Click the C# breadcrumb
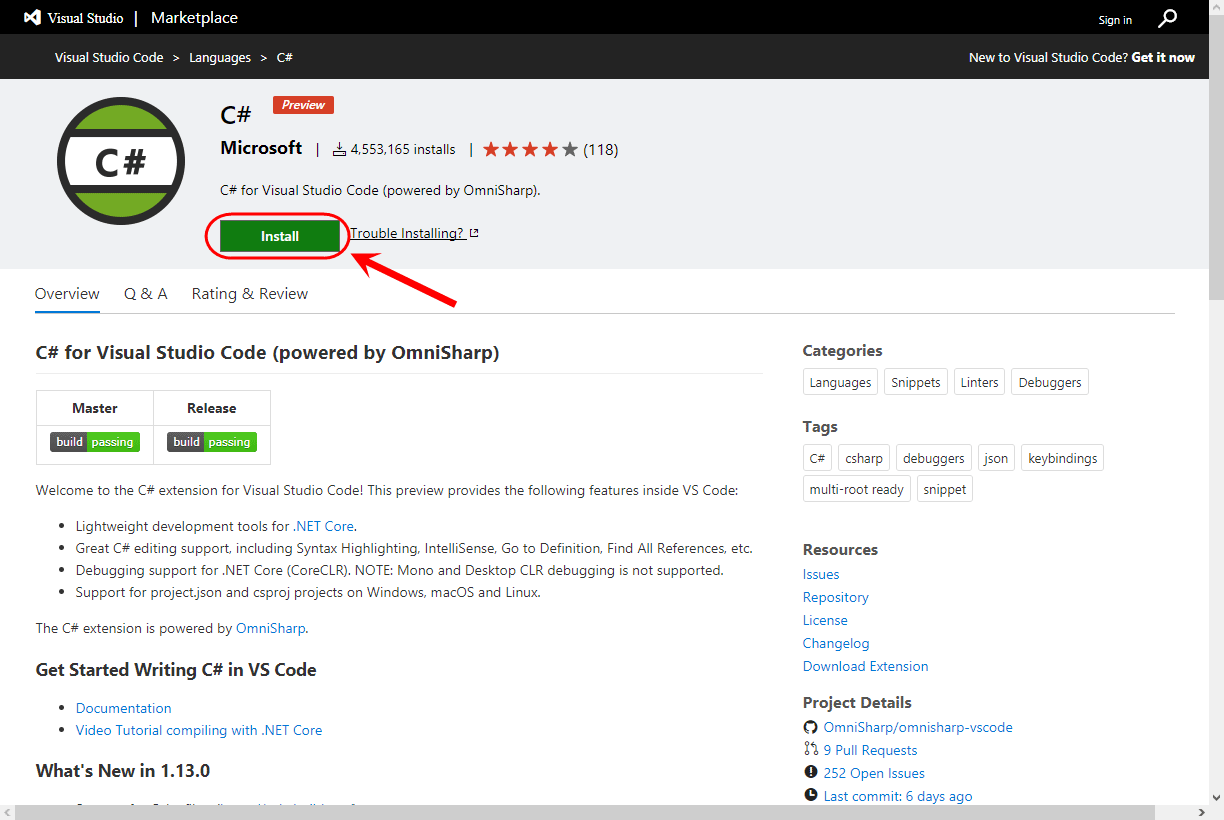This screenshot has width=1224, height=820. (284, 57)
